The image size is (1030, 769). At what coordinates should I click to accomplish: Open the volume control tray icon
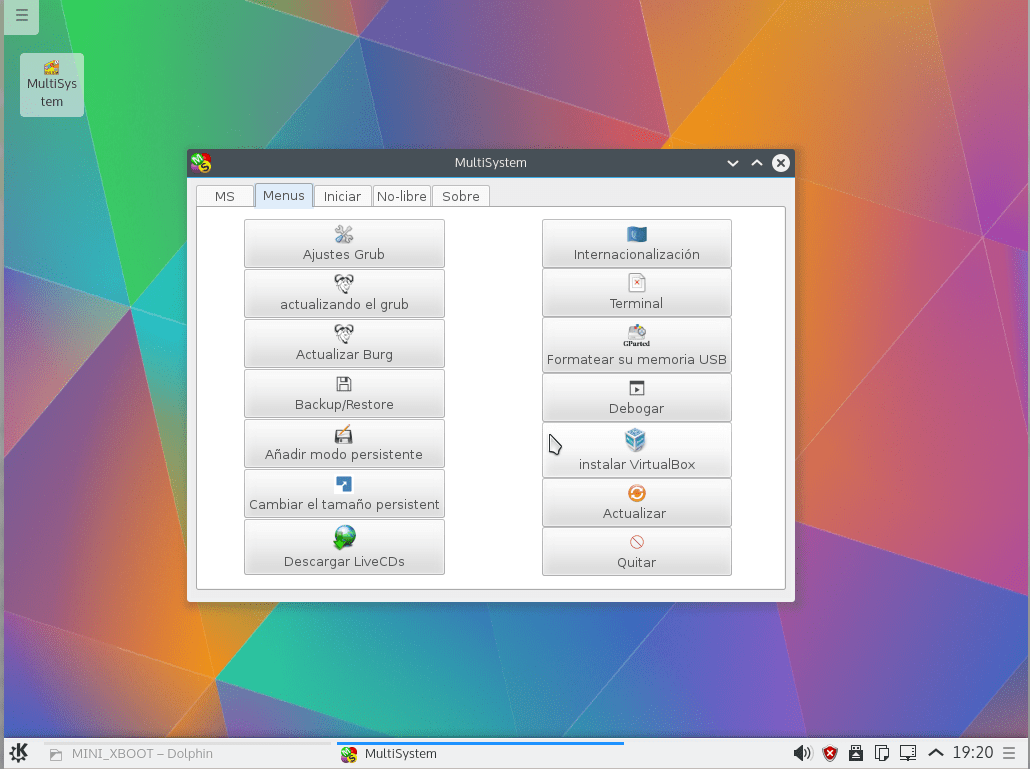click(803, 753)
